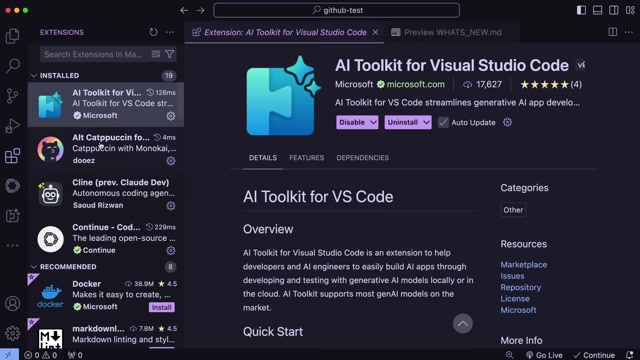Screen dimensions: 640x360
Task: Open the Disable dropdown arrow
Action: click(373, 122)
